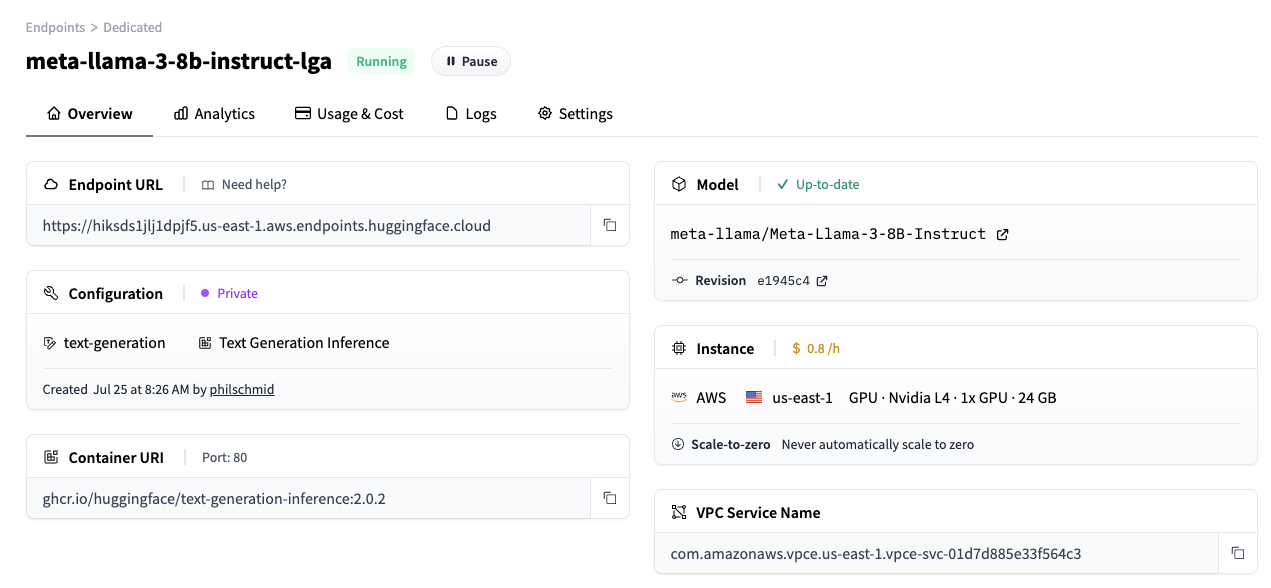Click the Text Generation Inference label

(x=304, y=343)
